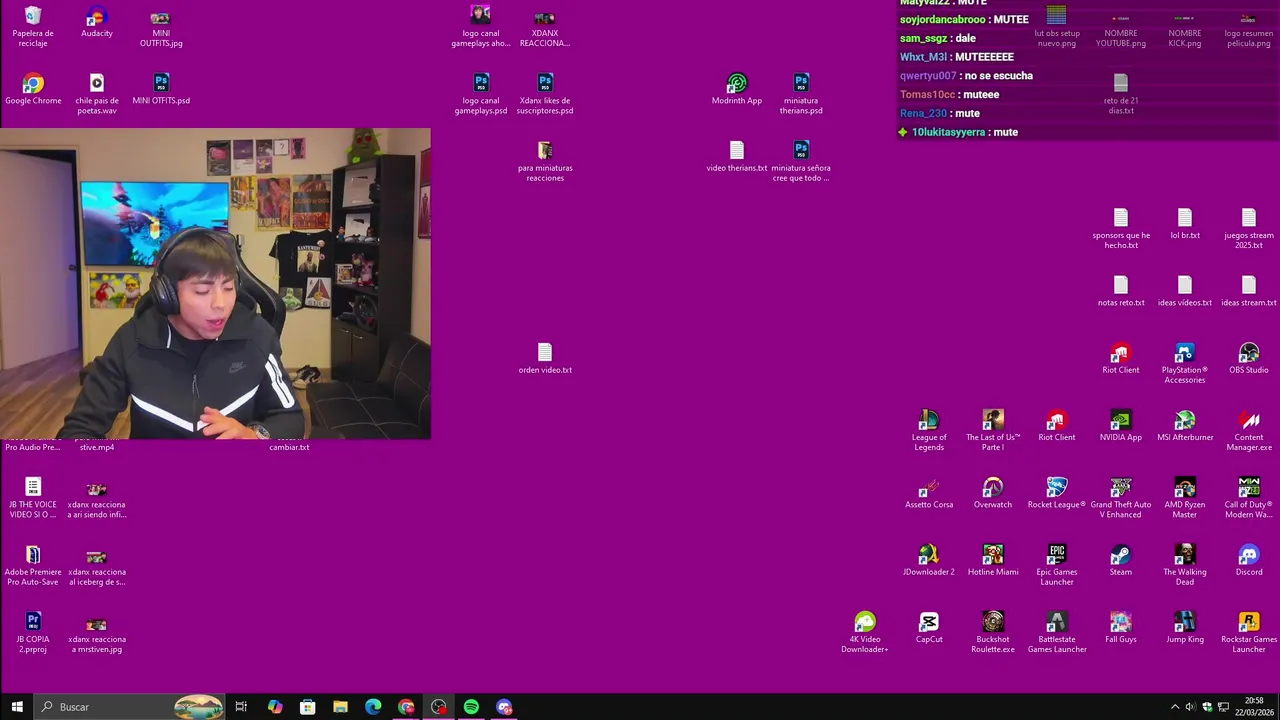Launch Assetto Corsa shortcut

(x=929, y=493)
